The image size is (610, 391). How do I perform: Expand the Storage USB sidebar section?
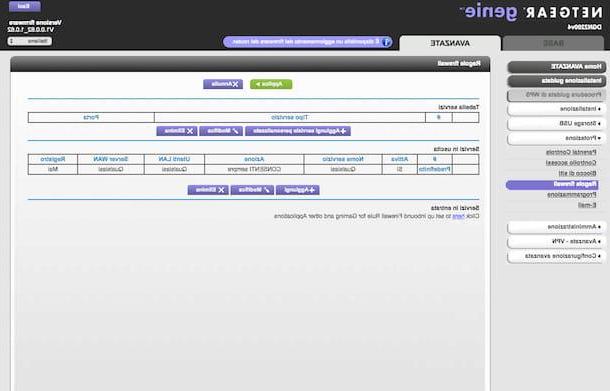[556, 123]
